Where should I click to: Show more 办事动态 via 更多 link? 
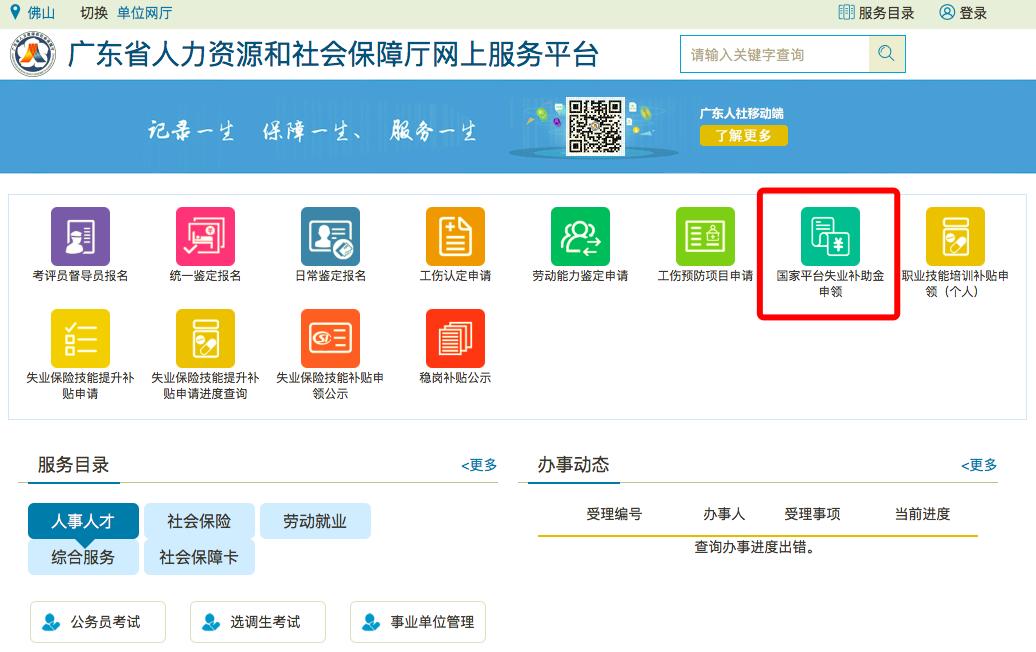tap(976, 464)
